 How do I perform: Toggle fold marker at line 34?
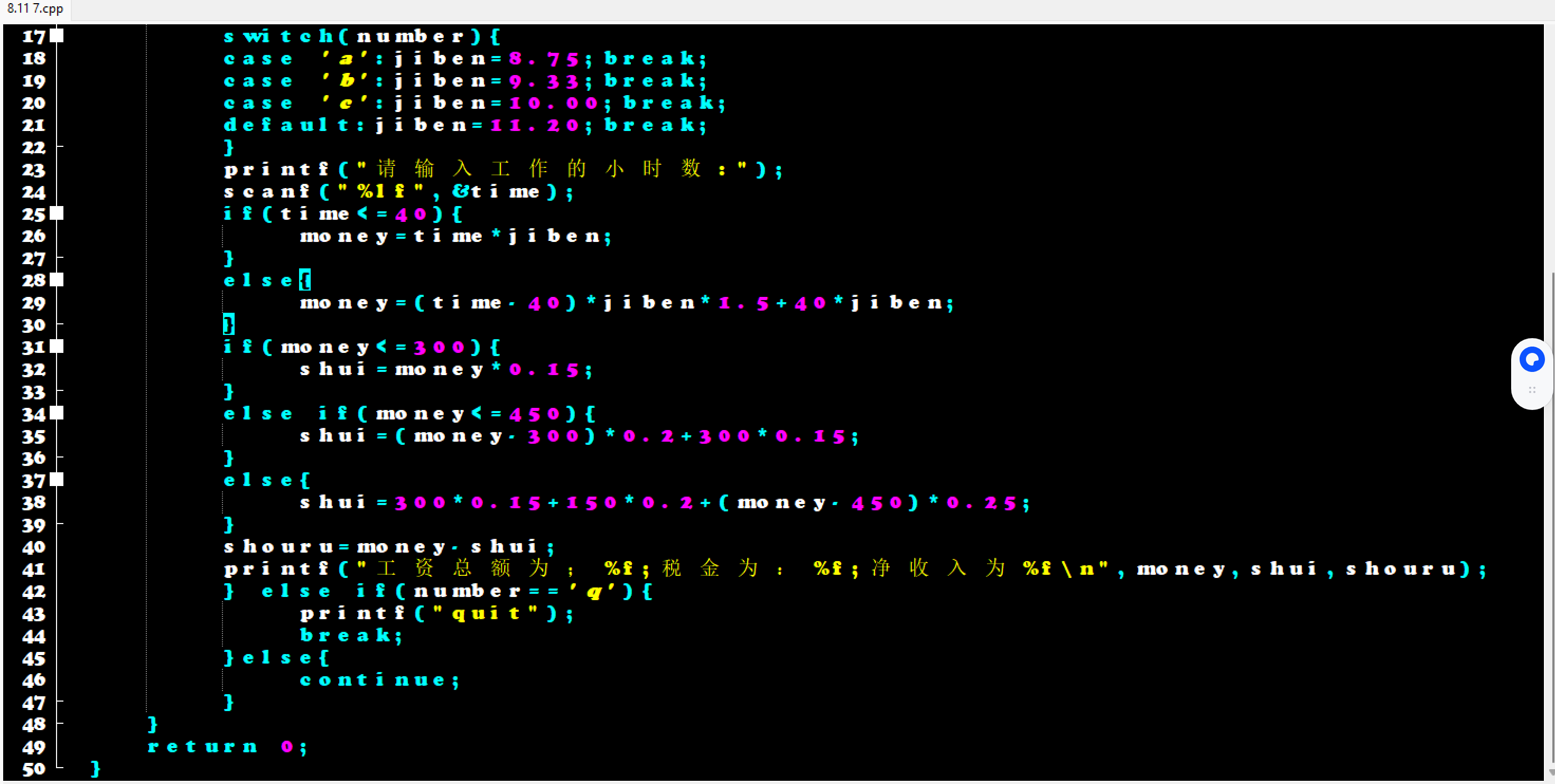click(57, 414)
